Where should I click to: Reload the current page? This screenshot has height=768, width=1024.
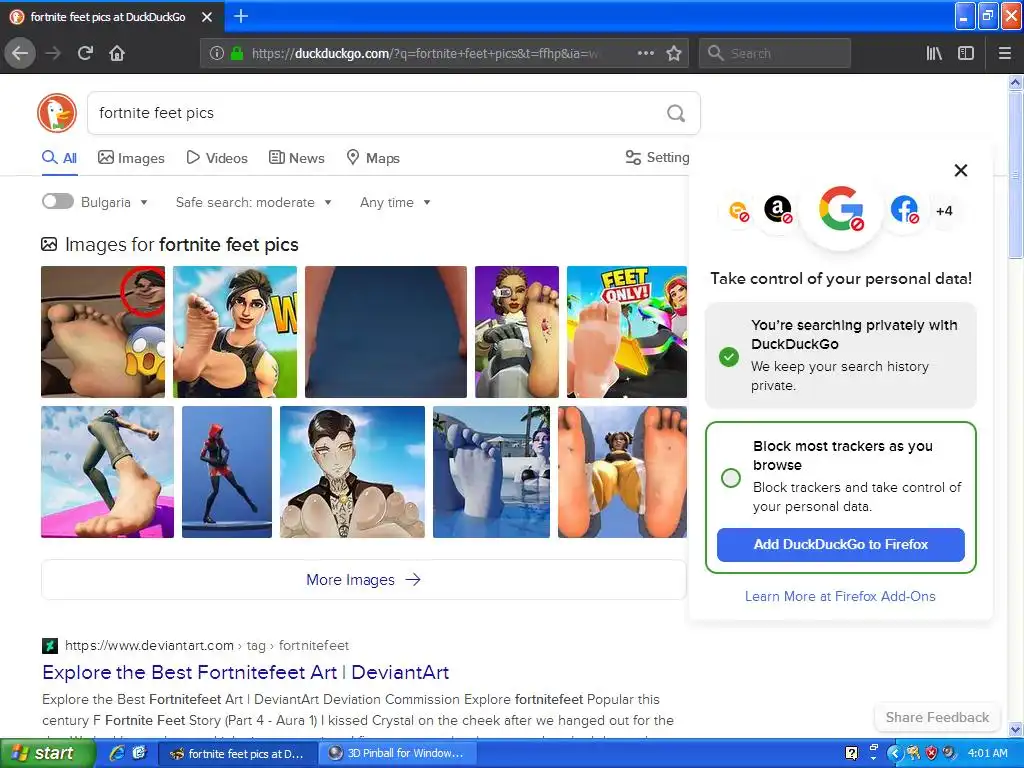click(85, 54)
